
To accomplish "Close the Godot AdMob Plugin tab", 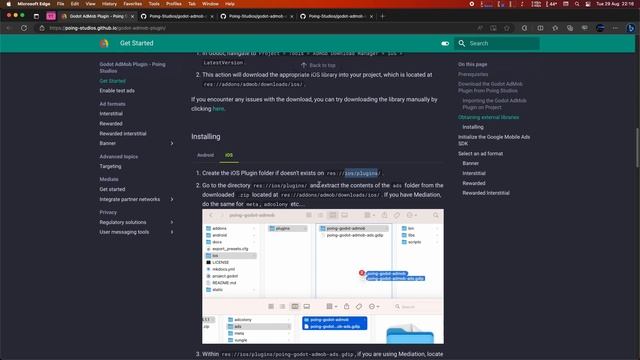I will click(x=132, y=16).
